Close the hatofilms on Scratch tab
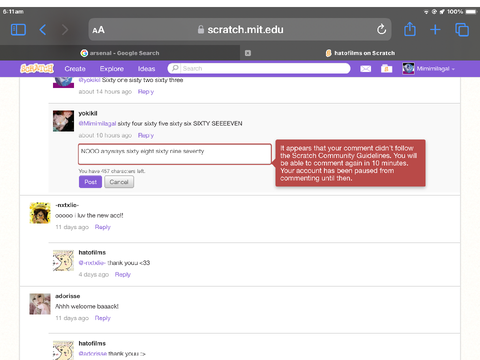The width and height of the screenshot is (480, 360). [x=248, y=53]
